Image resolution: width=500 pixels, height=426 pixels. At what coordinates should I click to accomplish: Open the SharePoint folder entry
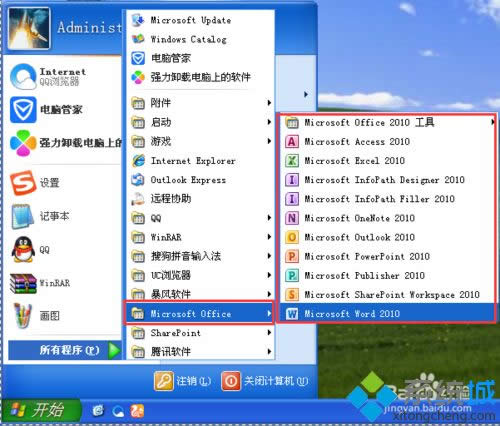(200, 333)
